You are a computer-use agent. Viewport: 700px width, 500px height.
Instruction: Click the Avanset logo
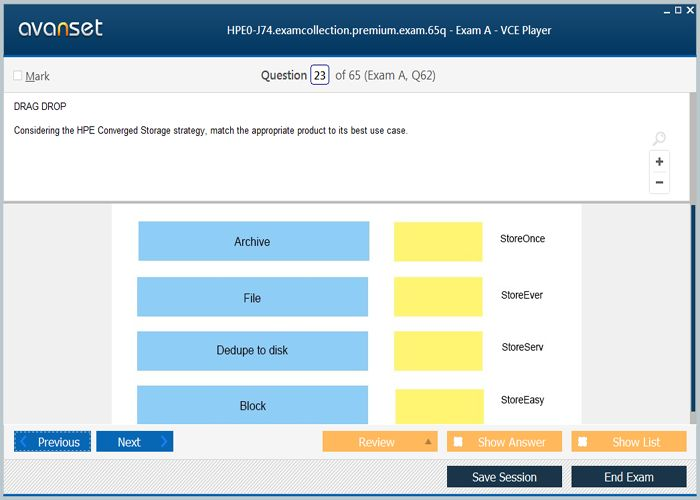point(60,28)
